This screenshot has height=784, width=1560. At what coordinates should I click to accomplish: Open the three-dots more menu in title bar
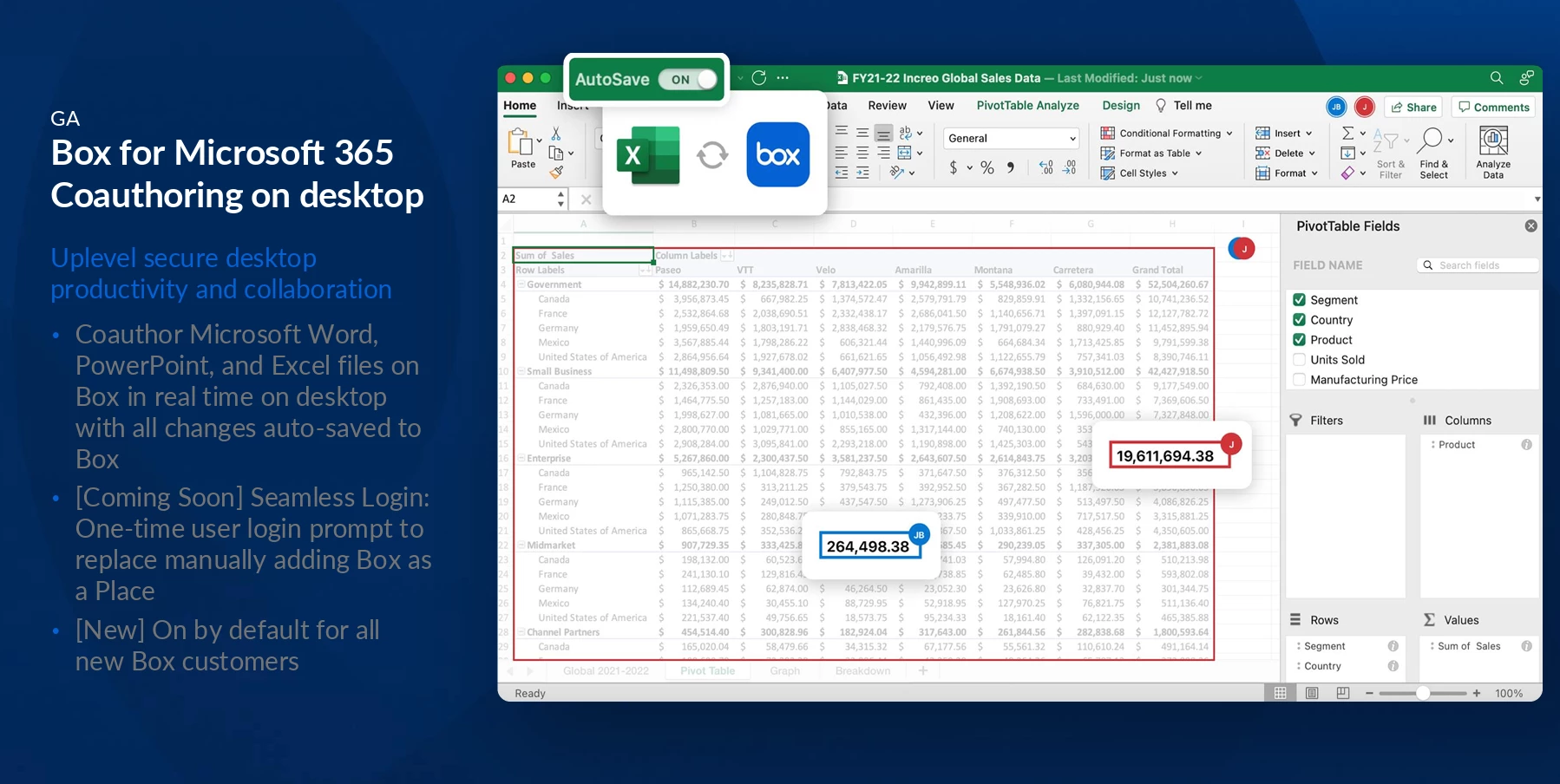coord(783,78)
